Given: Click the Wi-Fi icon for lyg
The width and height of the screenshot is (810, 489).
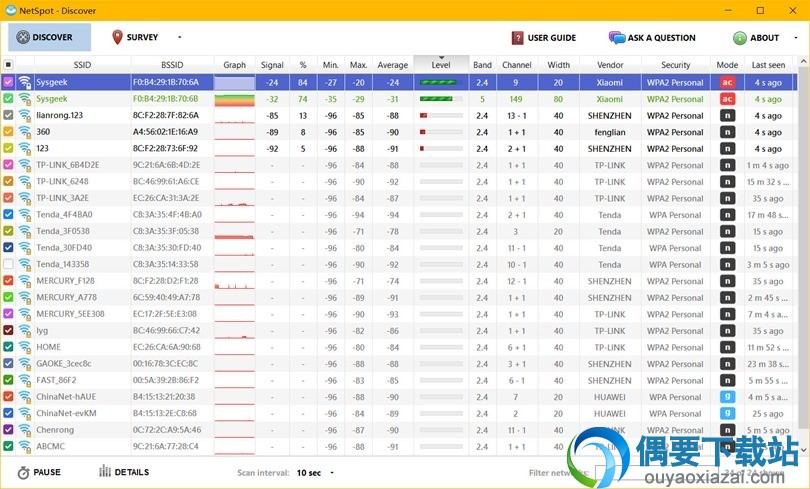Looking at the screenshot, I should point(24,330).
